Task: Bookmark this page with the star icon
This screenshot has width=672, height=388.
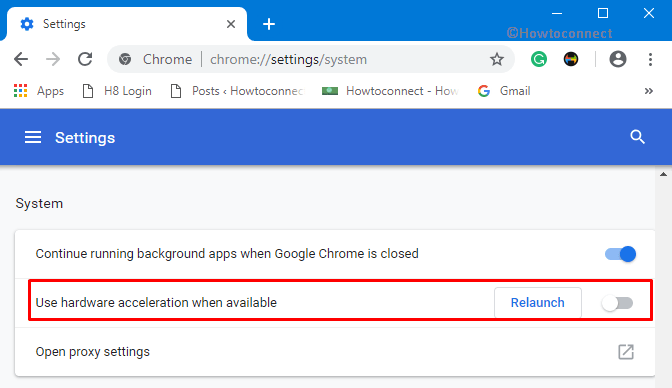Action: (x=497, y=59)
